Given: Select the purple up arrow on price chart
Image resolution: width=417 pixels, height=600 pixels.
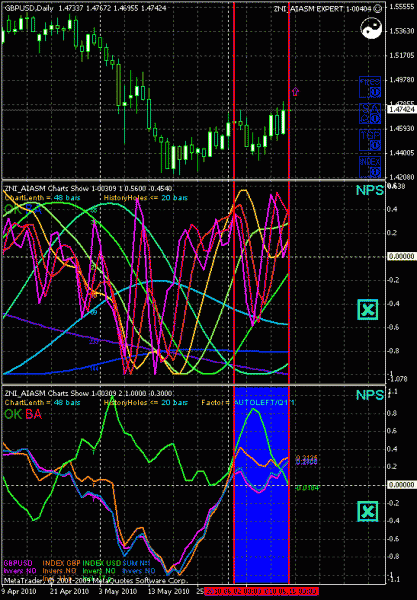Looking at the screenshot, I should tap(295, 91).
